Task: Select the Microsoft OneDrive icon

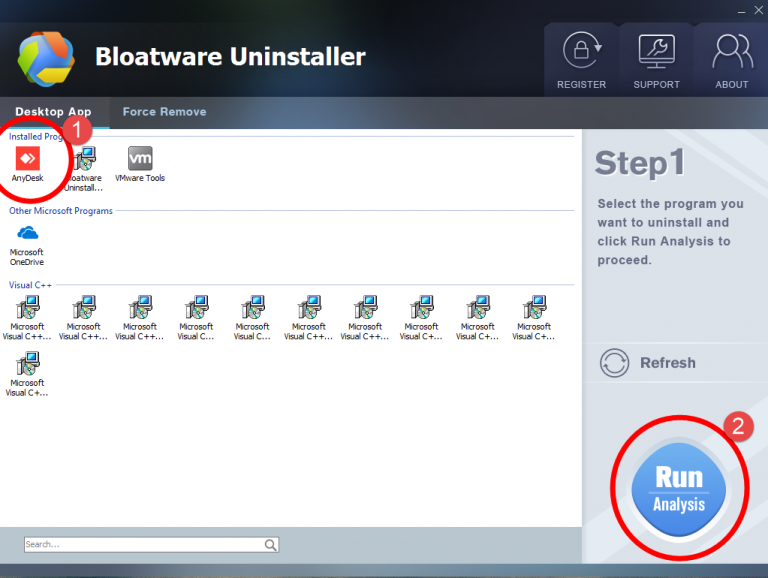Action: point(27,233)
